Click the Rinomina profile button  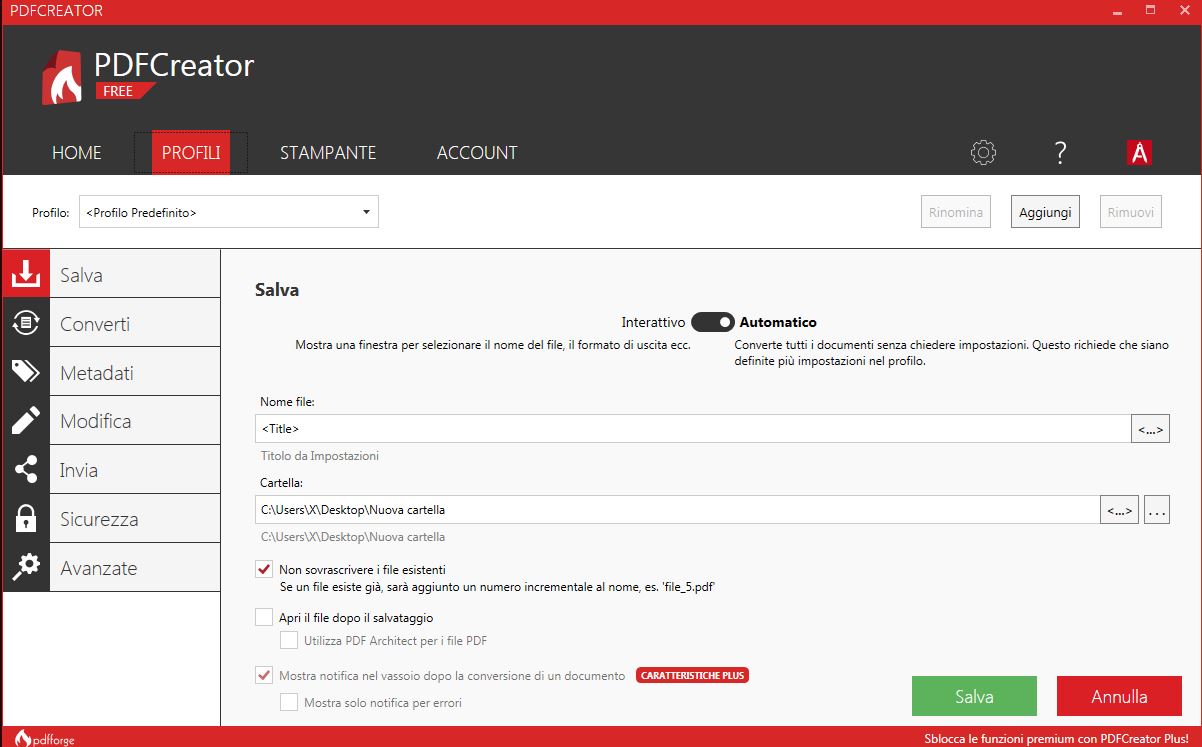[x=956, y=212]
